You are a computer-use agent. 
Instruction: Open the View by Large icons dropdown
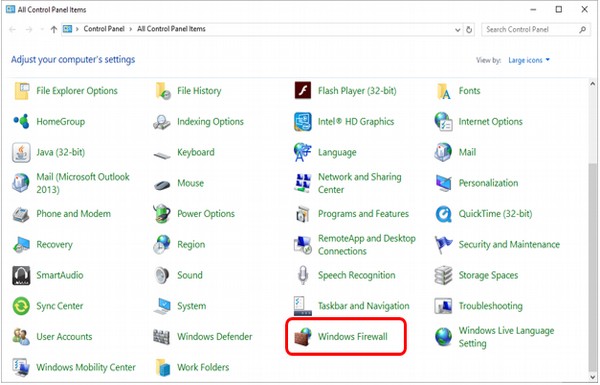[529, 60]
